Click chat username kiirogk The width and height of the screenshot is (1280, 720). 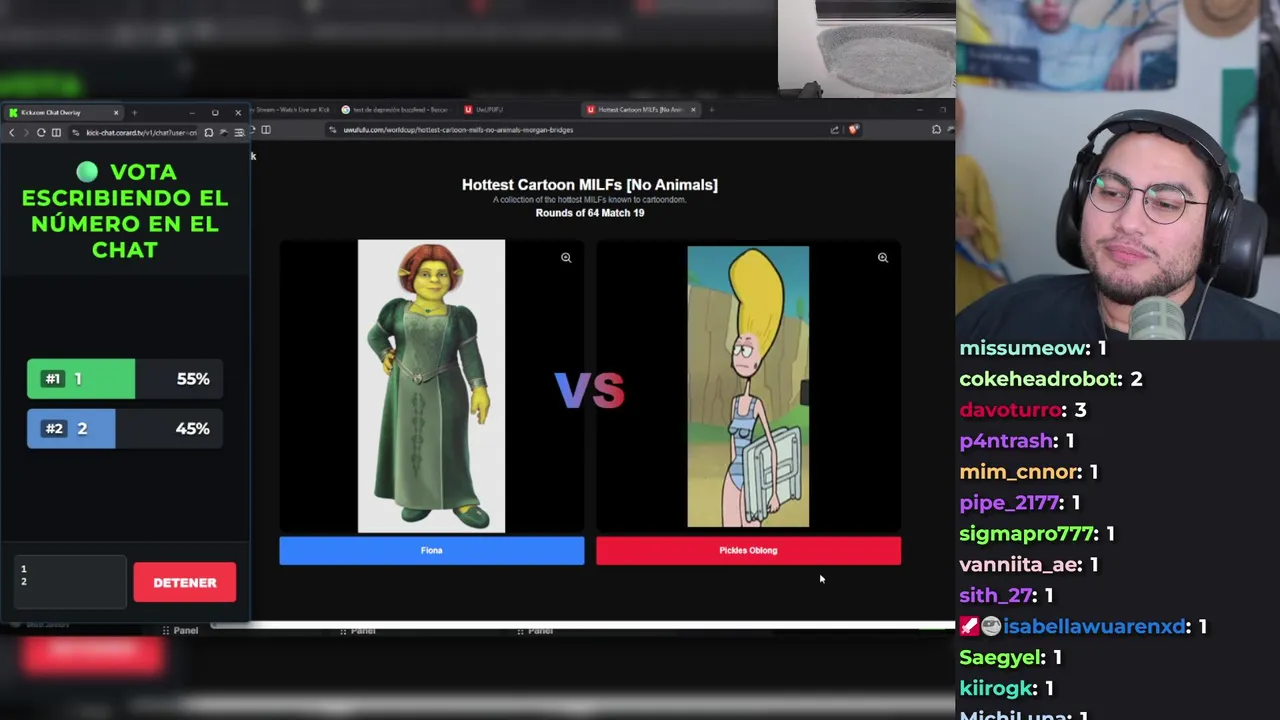pyautogui.click(x=996, y=688)
